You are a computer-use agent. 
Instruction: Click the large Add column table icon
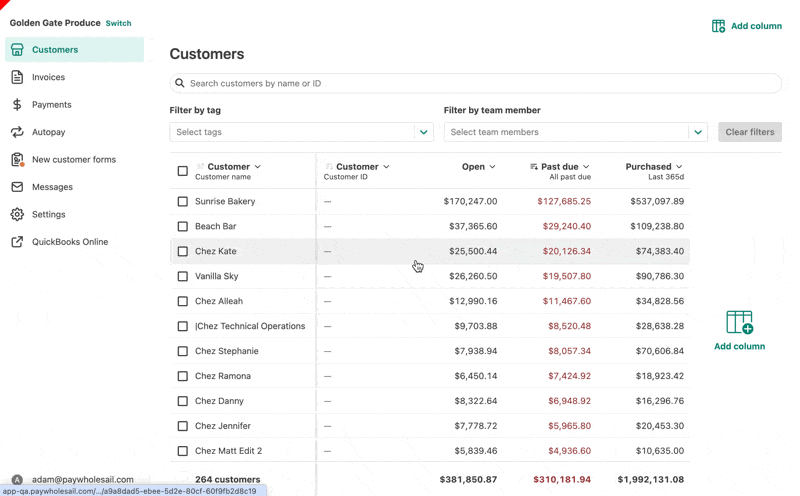739,322
